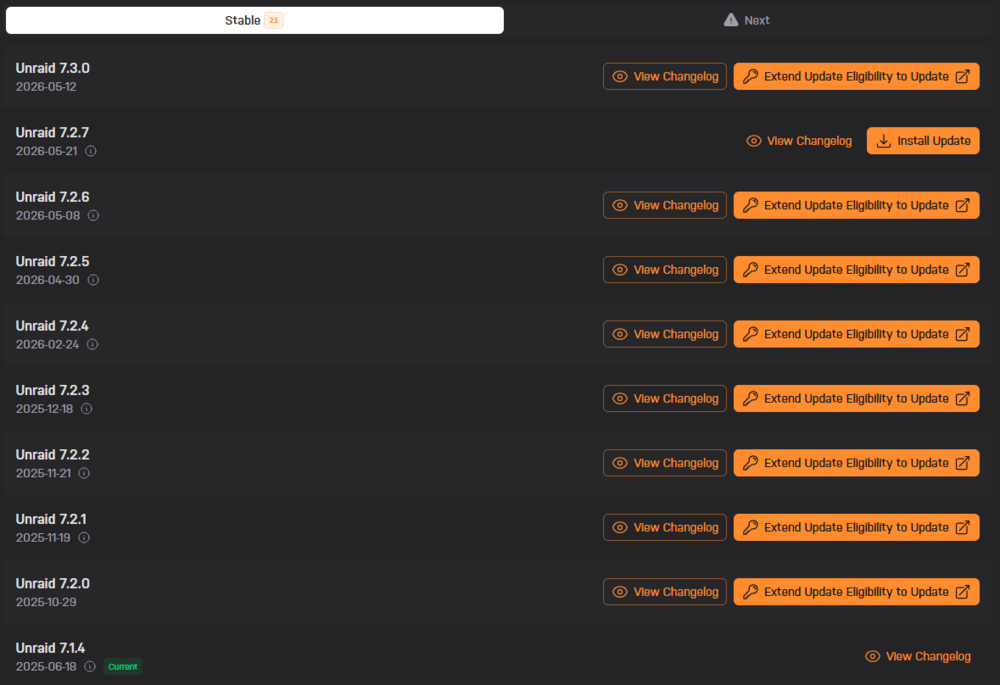The width and height of the screenshot is (1000, 685).
Task: Click the info icon next to 2026-02-24
Action: [x=92, y=344]
